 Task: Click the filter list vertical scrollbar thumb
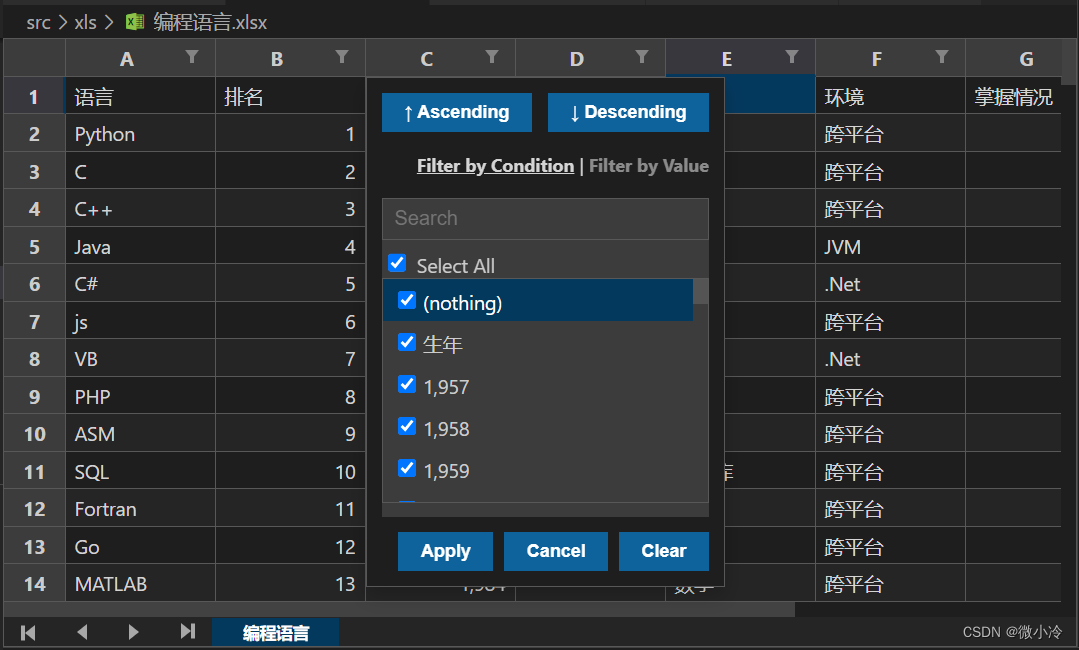click(x=701, y=291)
